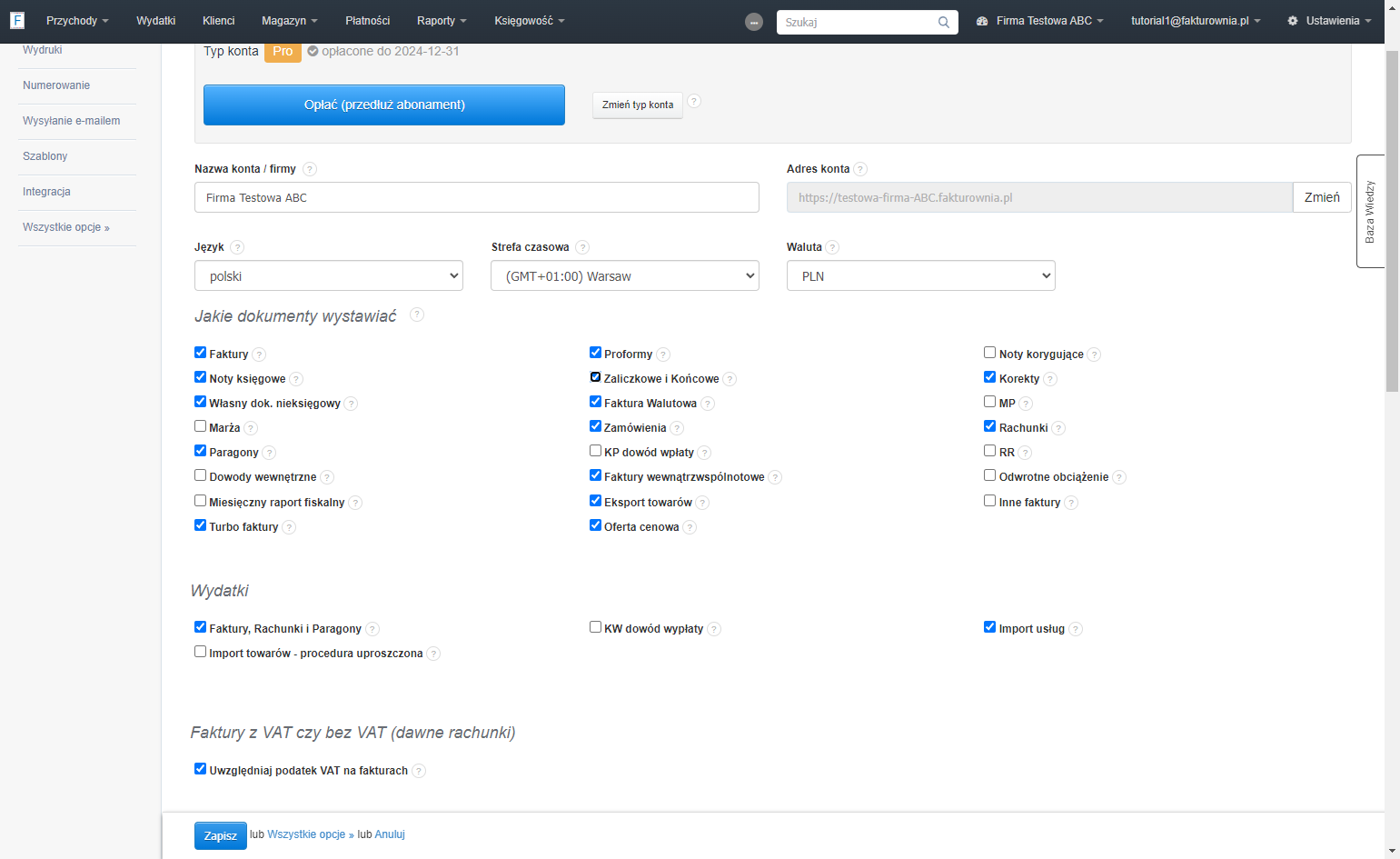Viewport: 1400px width, 859px height.
Task: Click the round notifications icon beside search
Action: coord(754,22)
